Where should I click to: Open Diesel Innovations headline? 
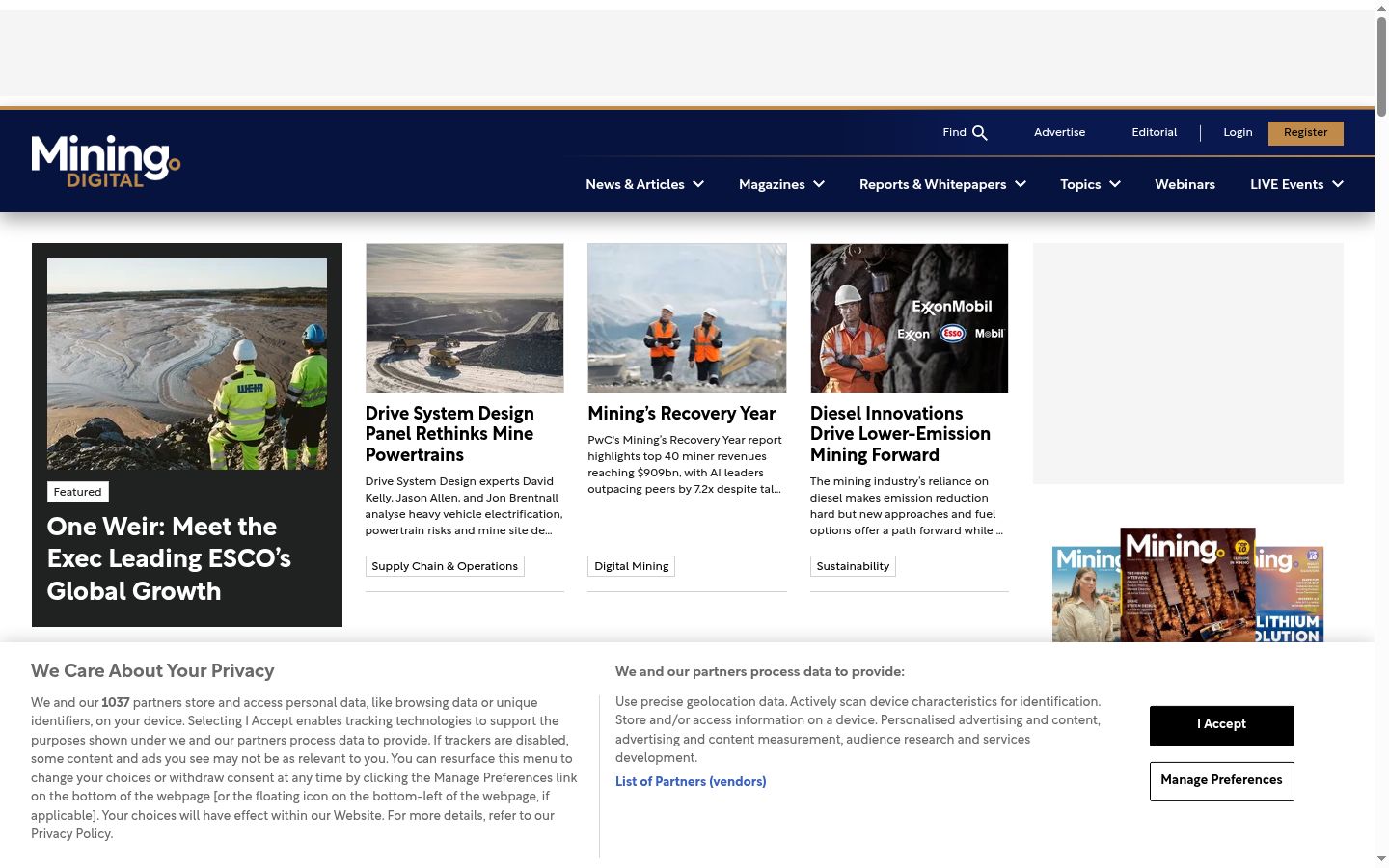[x=900, y=434]
